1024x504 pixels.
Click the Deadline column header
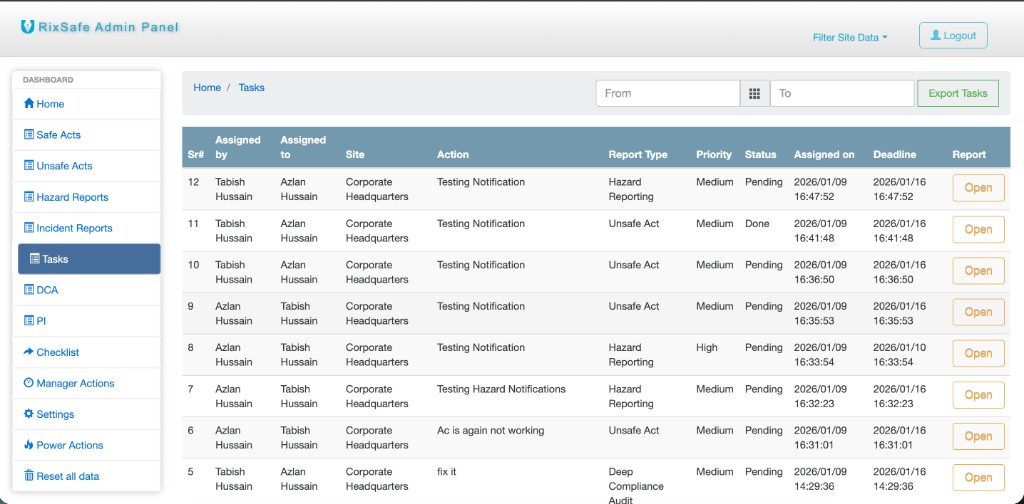pos(895,155)
